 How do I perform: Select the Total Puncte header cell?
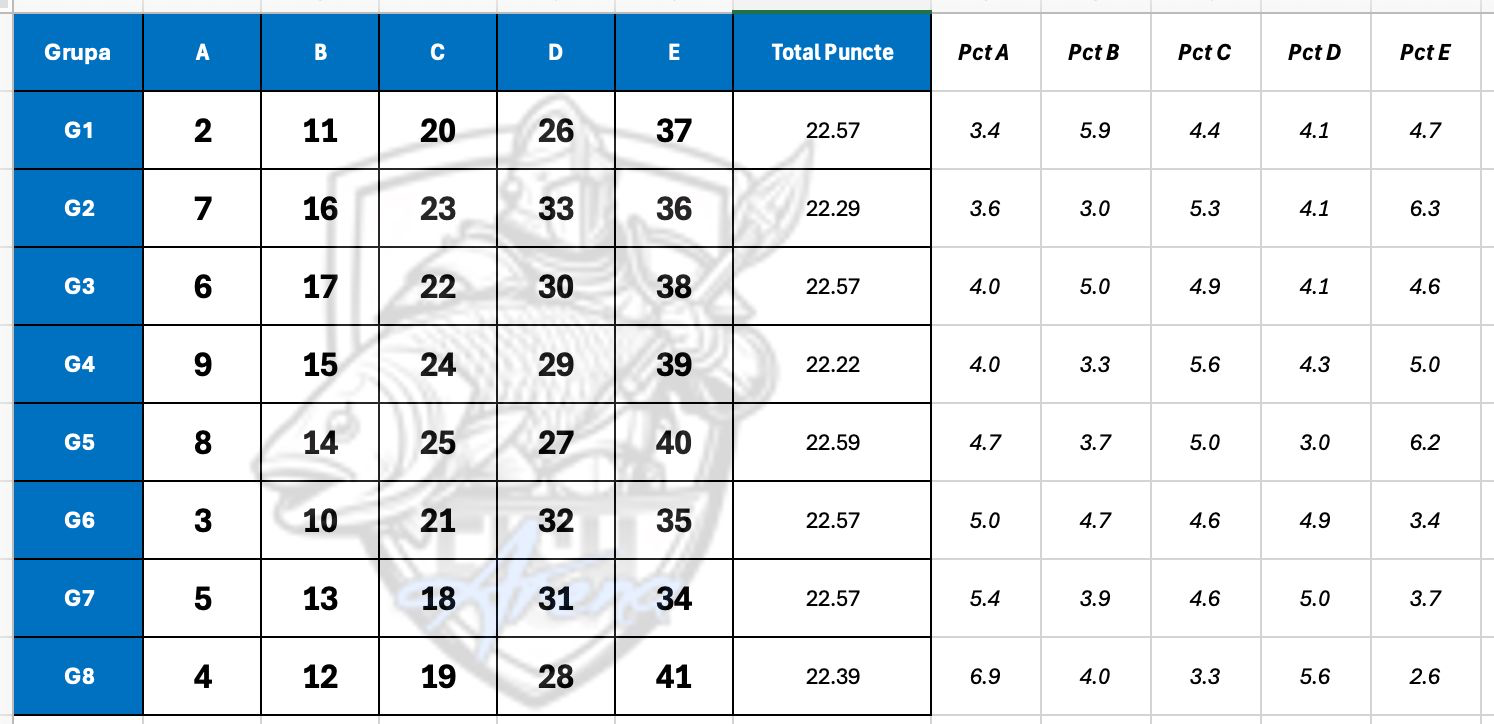[x=832, y=53]
